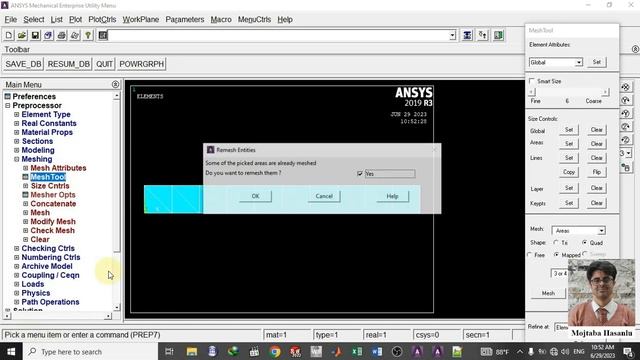
Task: Open the File menu
Action: [11, 20]
